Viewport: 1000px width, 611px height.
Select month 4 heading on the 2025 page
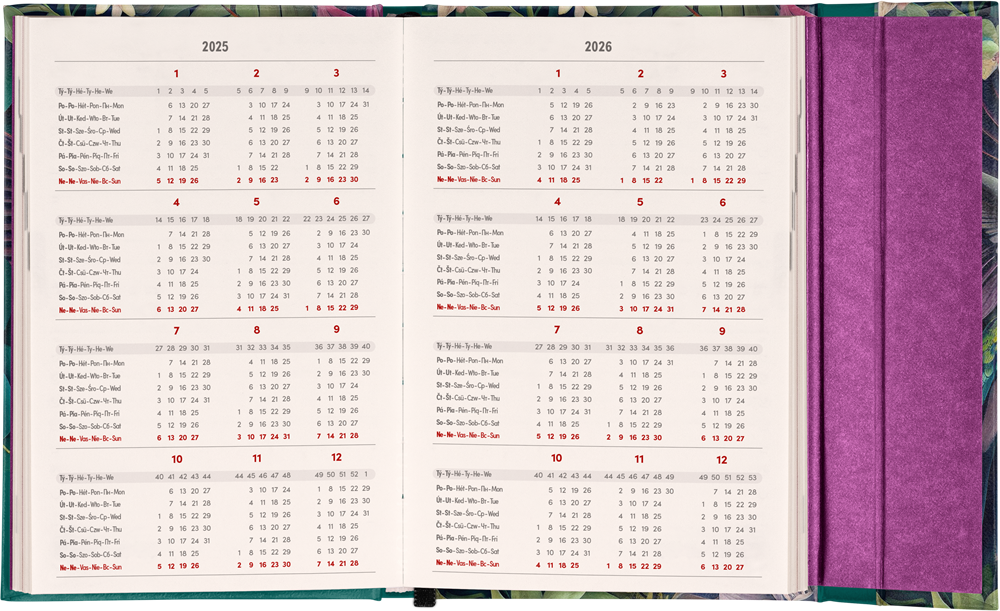coord(176,202)
